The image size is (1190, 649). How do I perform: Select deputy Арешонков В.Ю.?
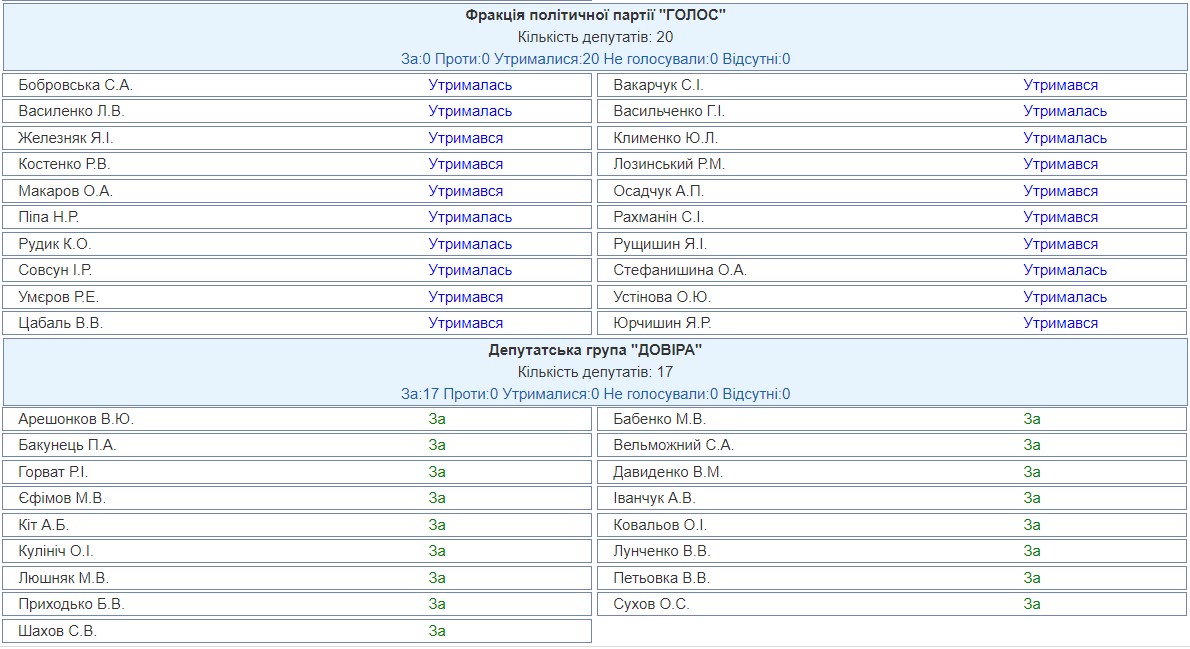pyautogui.click(x=76, y=419)
